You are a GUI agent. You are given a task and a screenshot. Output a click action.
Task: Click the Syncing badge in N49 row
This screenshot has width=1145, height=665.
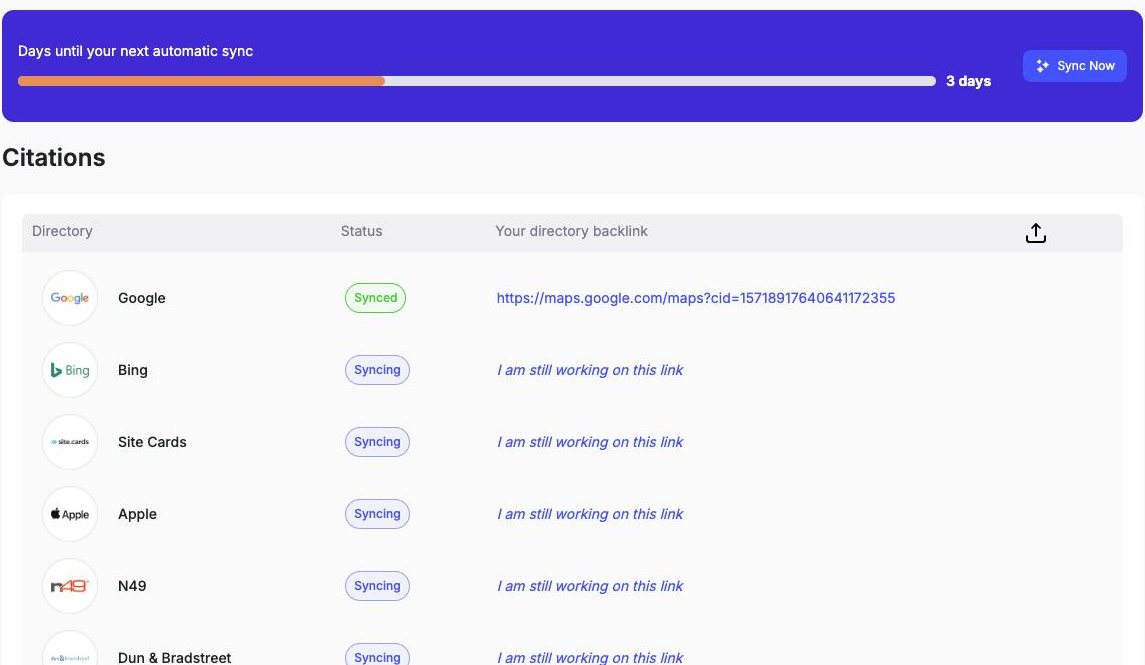click(x=378, y=586)
